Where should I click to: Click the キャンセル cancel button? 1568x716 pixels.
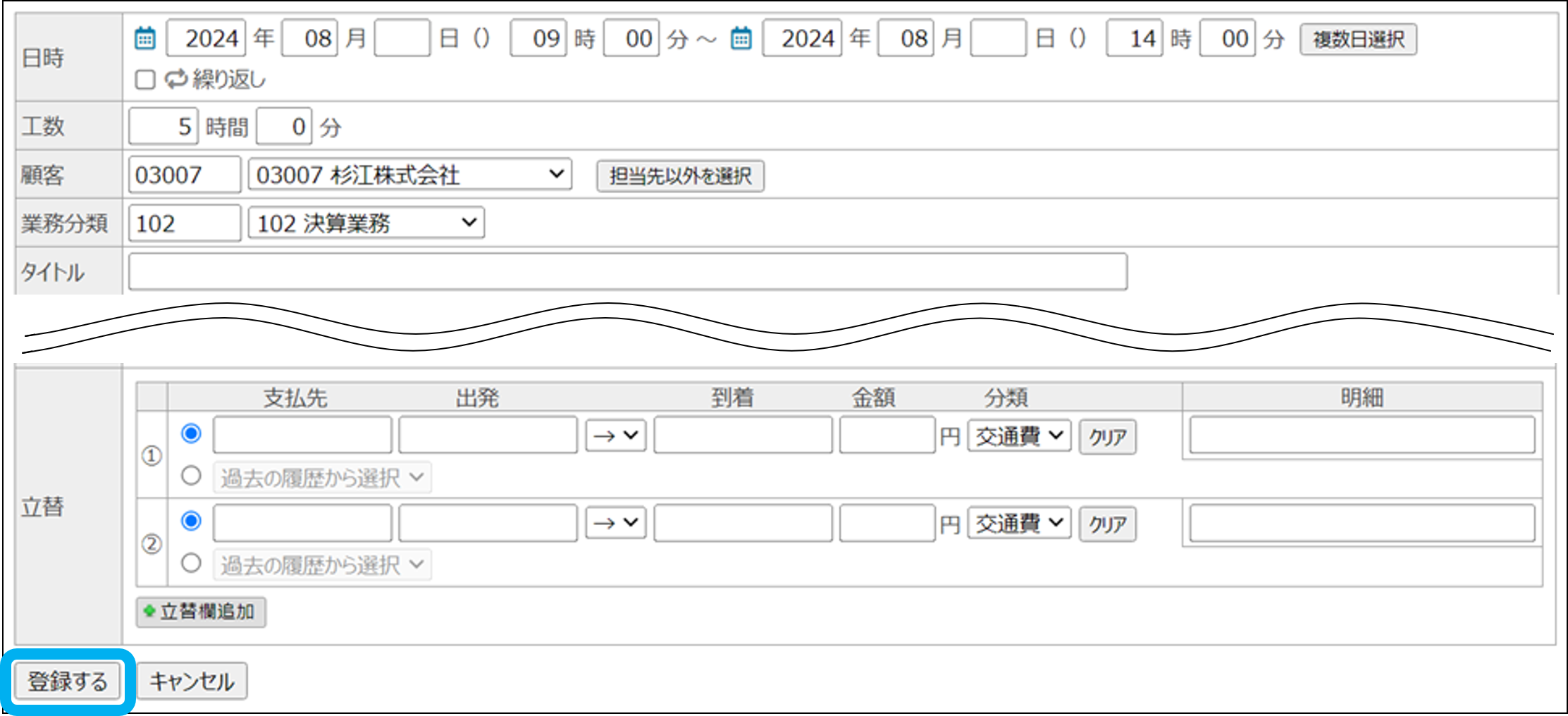coord(192,681)
